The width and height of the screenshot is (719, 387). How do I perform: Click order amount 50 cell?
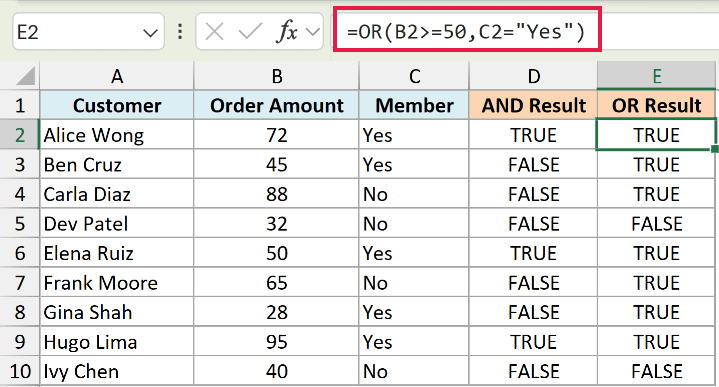pyautogui.click(x=277, y=253)
